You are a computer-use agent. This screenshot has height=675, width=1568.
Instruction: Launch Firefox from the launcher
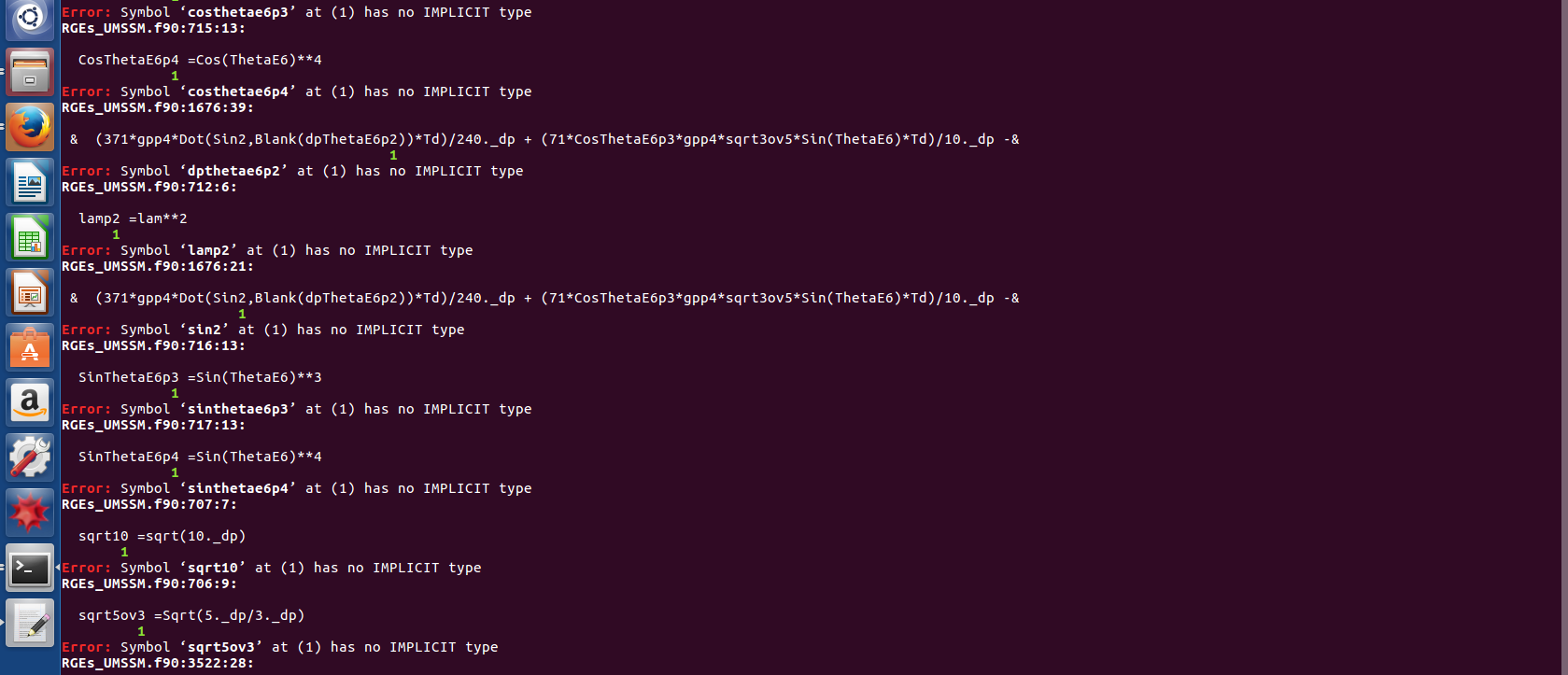[x=29, y=127]
